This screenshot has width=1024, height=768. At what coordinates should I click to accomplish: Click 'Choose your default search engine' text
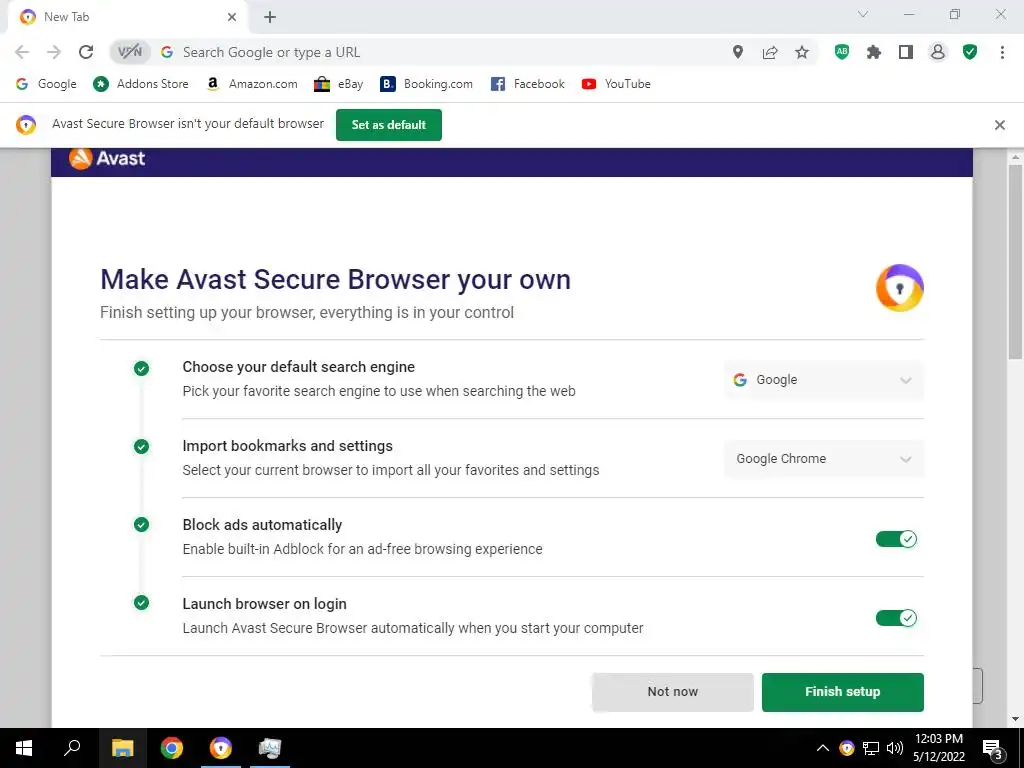(x=298, y=367)
